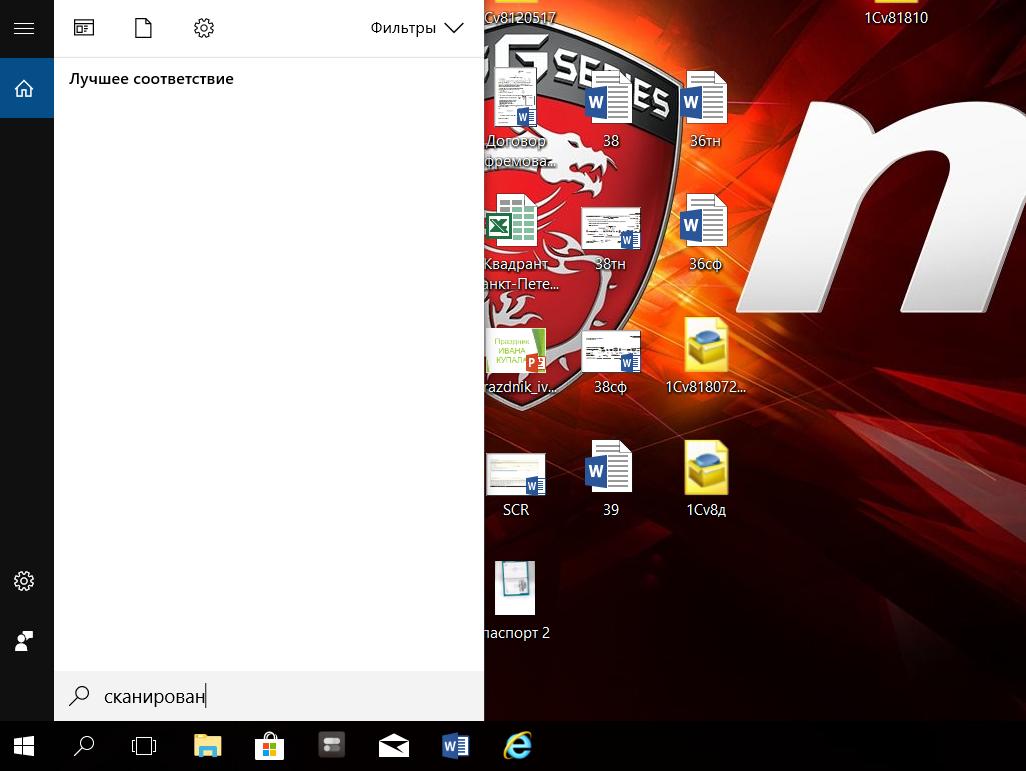This screenshot has width=1026, height=771.
Task: Select desktop Word file 36тн
Action: [x=705, y=109]
